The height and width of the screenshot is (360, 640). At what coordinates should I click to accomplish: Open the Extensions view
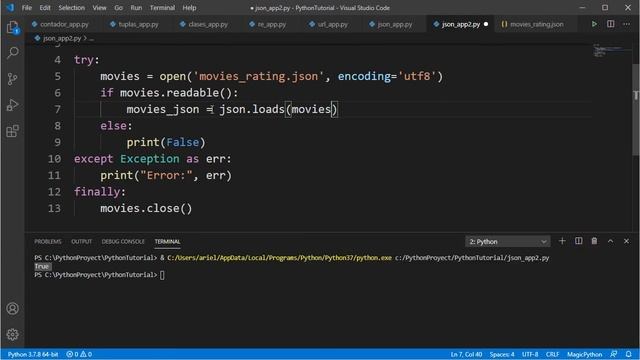click(x=13, y=131)
